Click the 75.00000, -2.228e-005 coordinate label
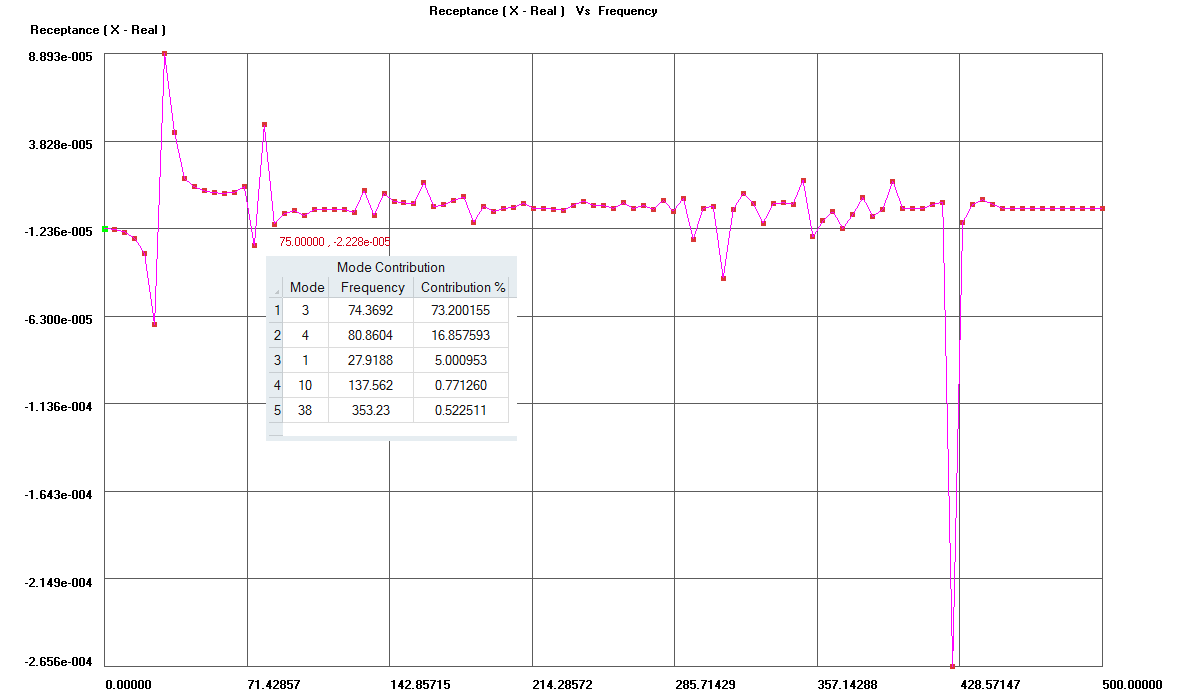 pyautogui.click(x=334, y=242)
